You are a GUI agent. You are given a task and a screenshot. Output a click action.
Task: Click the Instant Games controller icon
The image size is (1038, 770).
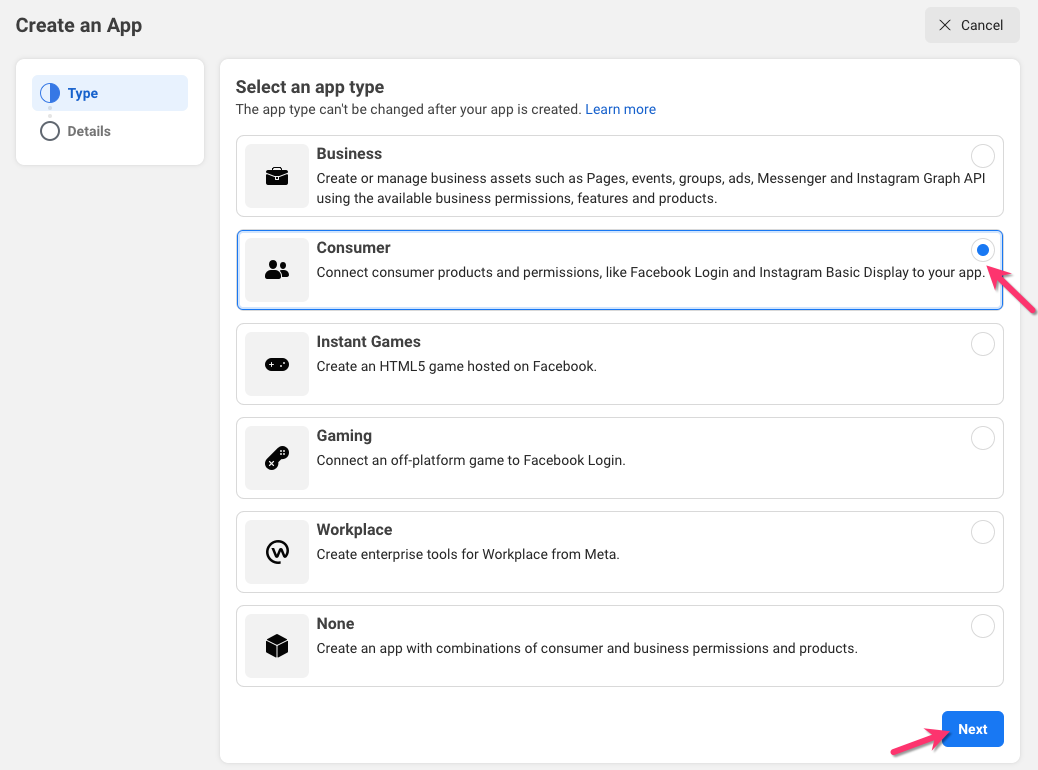tap(277, 364)
